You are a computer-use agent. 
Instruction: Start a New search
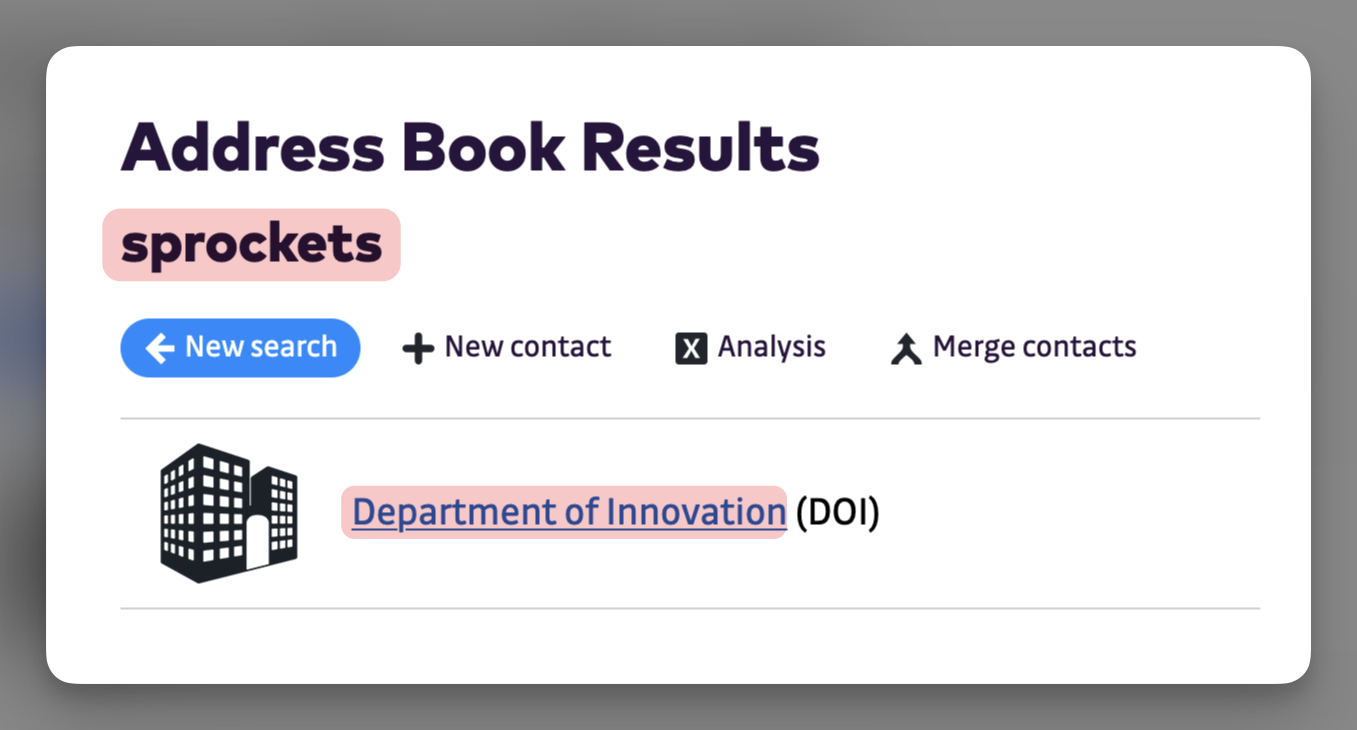tap(260, 347)
